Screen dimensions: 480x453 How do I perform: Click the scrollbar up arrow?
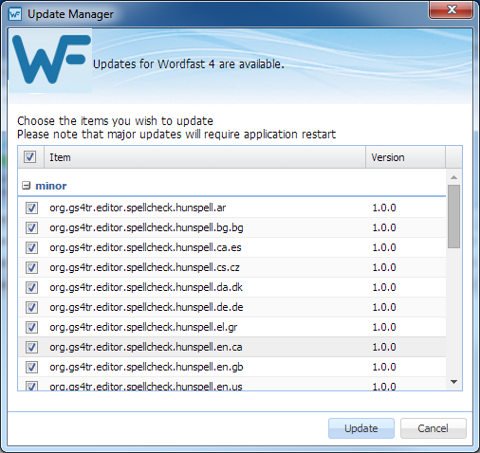tap(454, 178)
